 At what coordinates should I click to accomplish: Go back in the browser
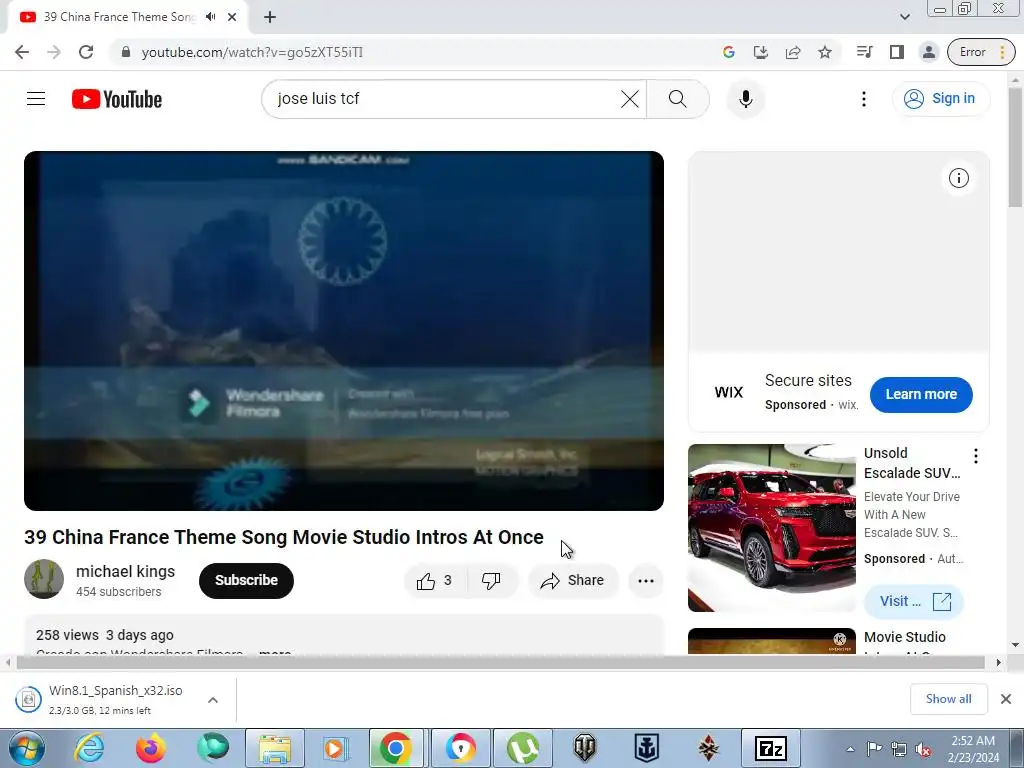(22, 52)
